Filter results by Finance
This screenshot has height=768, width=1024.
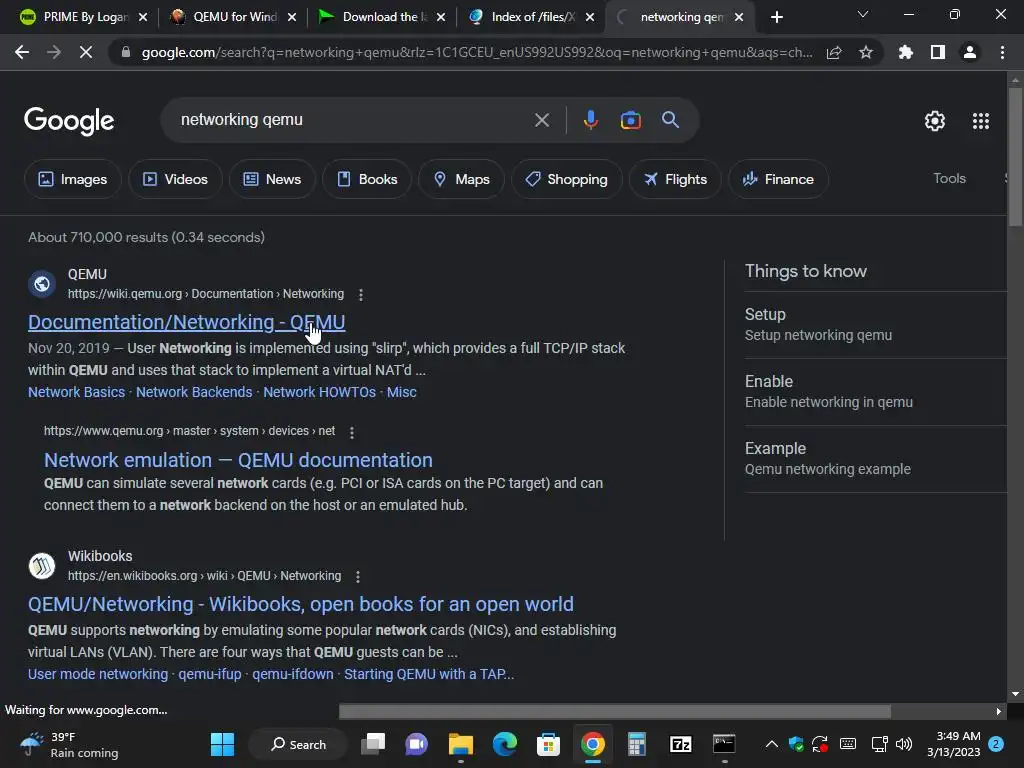point(778,179)
